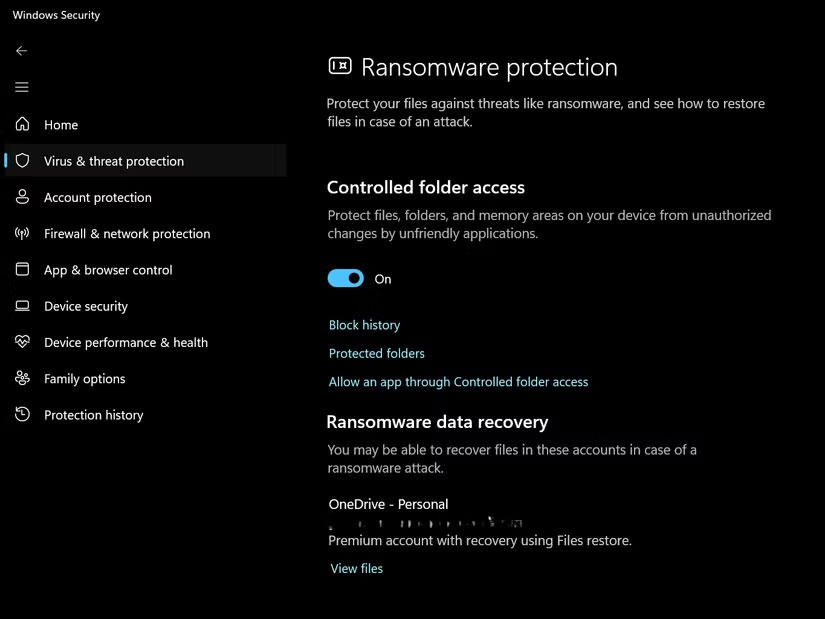Image resolution: width=825 pixels, height=619 pixels.
Task: Allow an app through Controlled folder access
Action: (x=458, y=381)
